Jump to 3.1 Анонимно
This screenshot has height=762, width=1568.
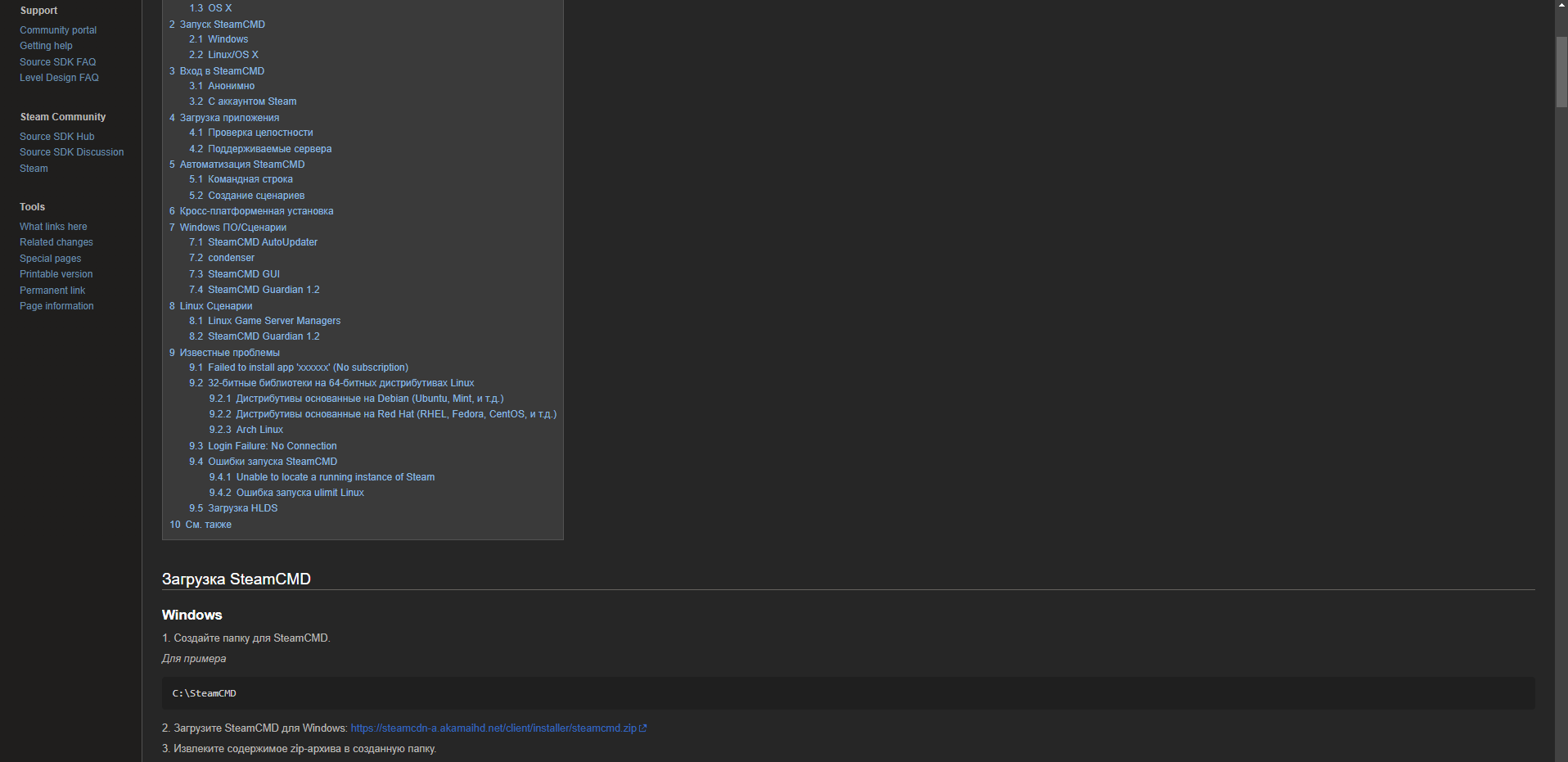click(x=222, y=86)
